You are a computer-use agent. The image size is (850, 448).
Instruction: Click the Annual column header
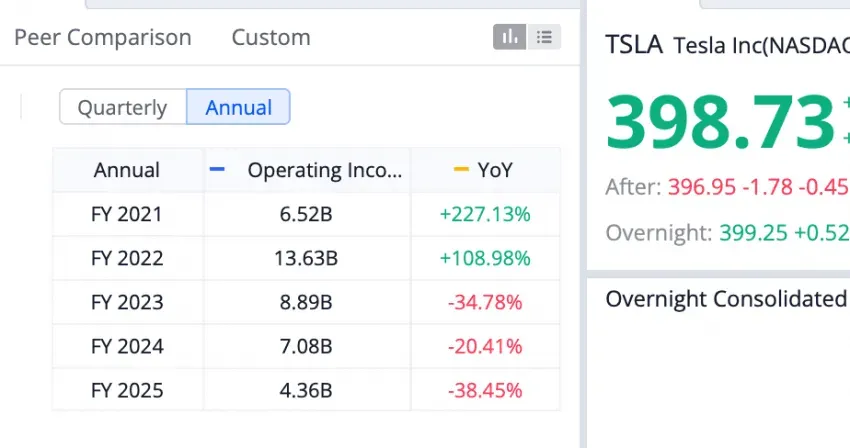point(127,170)
